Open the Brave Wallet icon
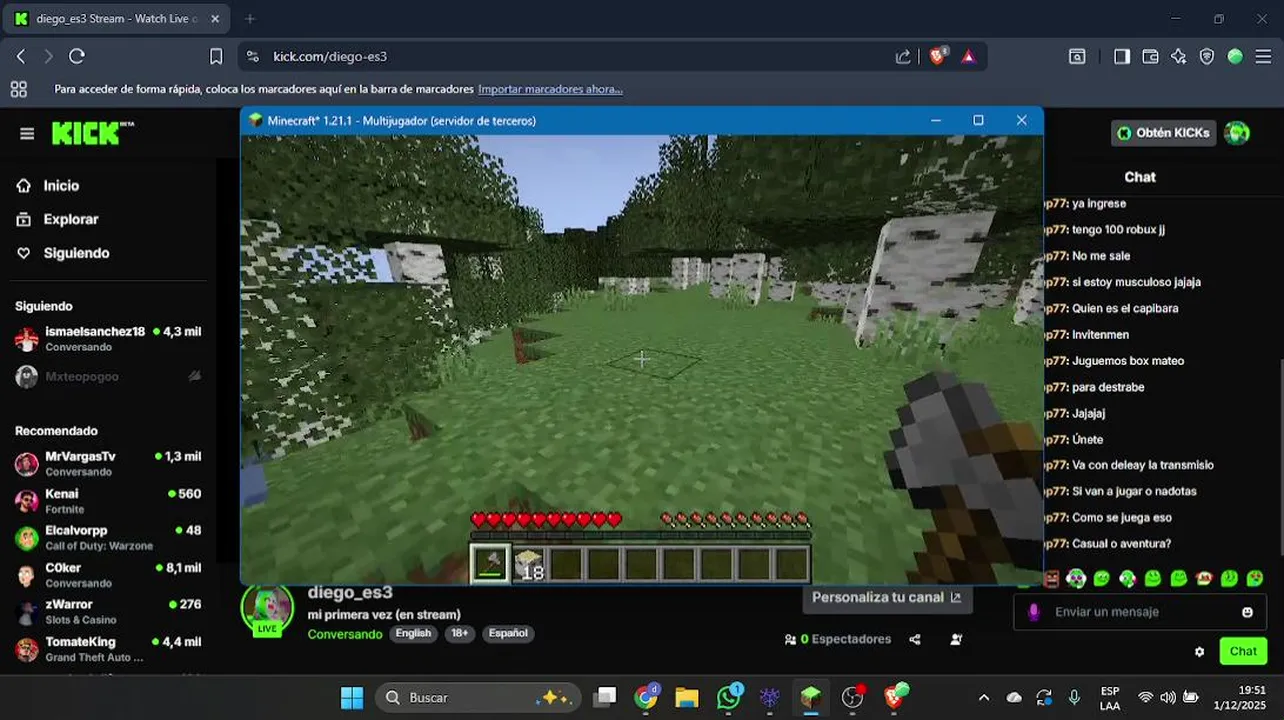This screenshot has width=1284, height=720. pos(1150,57)
